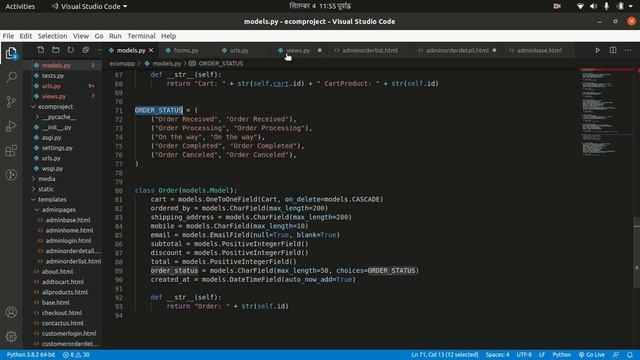Open the File menu
Screen dimensions: 640x360
(8, 36)
